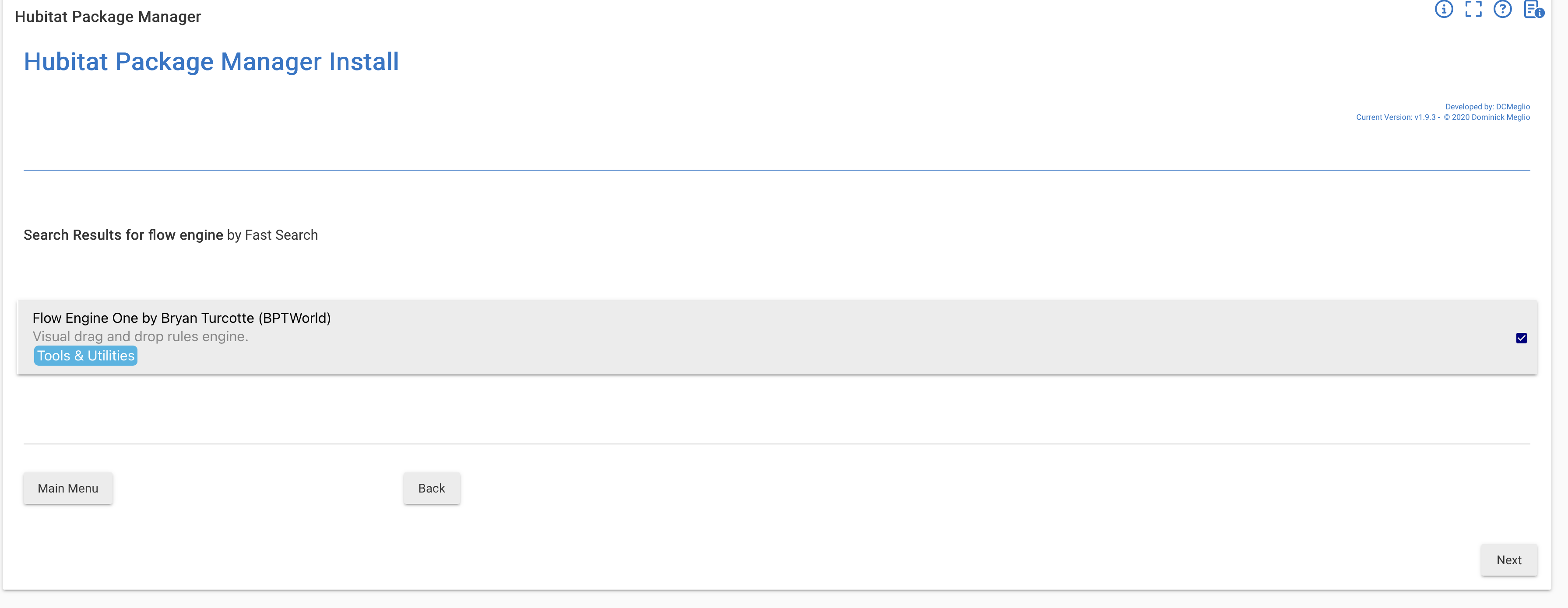Click the blue divider line under the heading

point(776,170)
